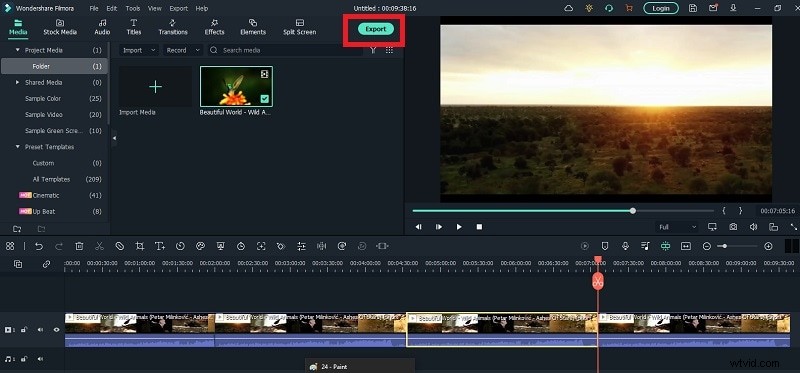This screenshot has width=800, height=373.
Task: Click the Add Text (T+) icon in timeline toolbar
Action: click(x=160, y=246)
